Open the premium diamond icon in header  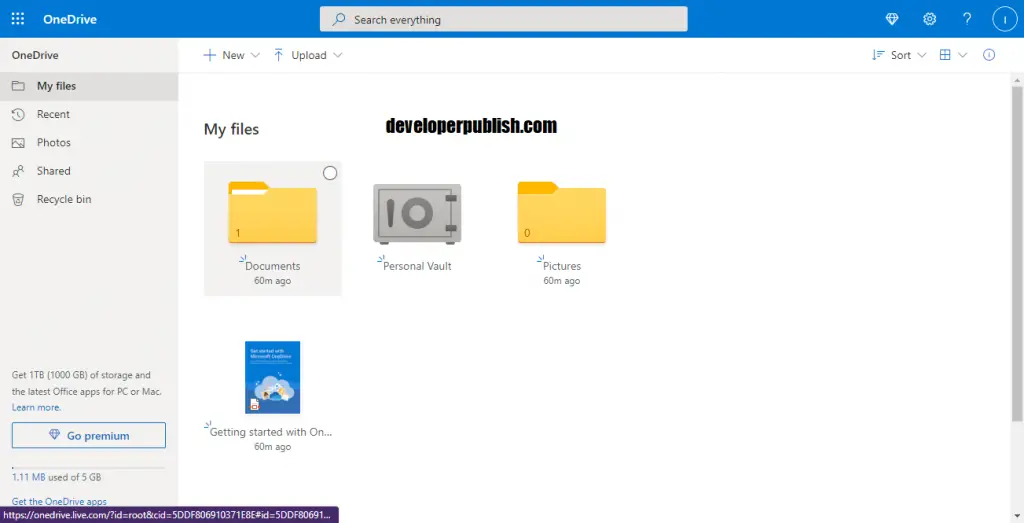click(892, 19)
